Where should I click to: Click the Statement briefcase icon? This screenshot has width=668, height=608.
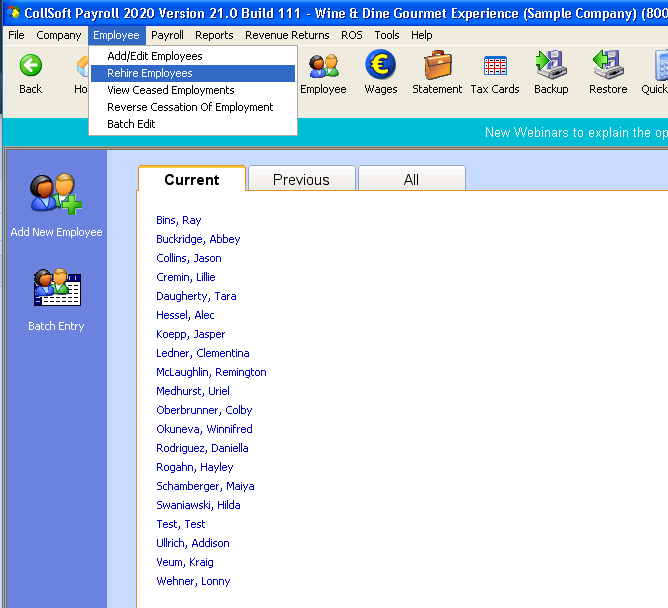coord(437,72)
